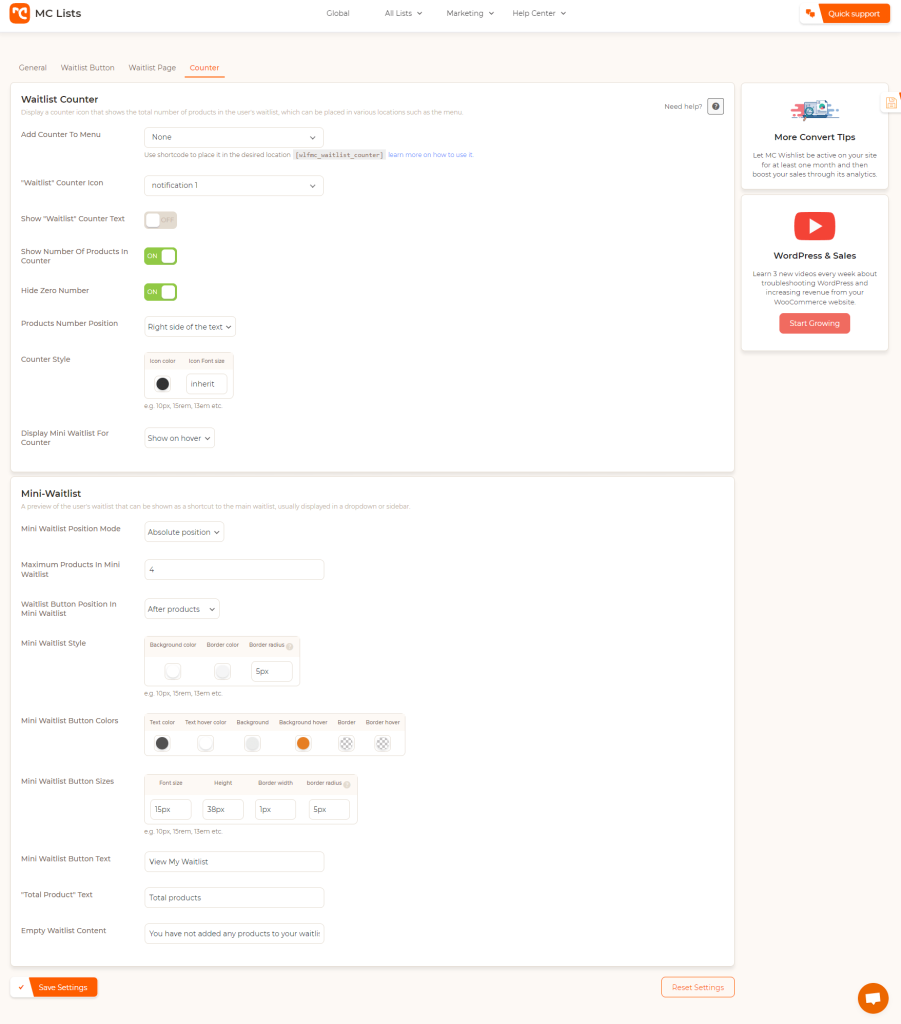Open the Need help question mark icon
Image resolution: width=901 pixels, height=1024 pixels.
(x=716, y=106)
